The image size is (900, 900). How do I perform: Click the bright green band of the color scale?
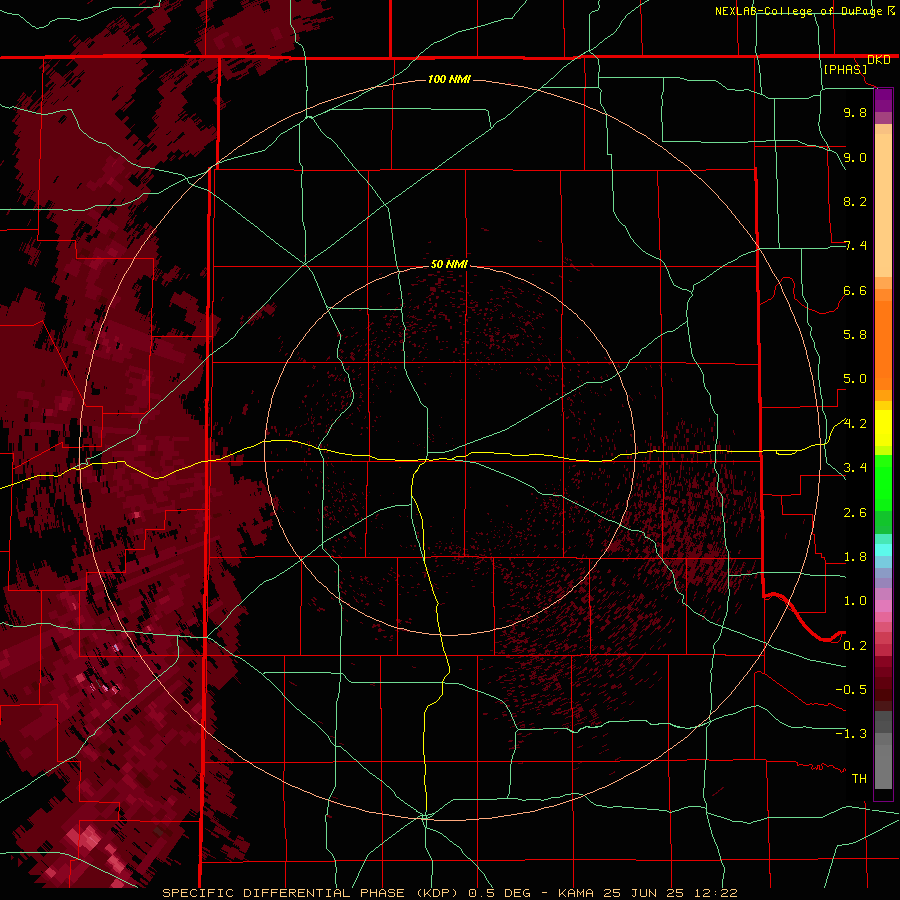click(x=883, y=482)
